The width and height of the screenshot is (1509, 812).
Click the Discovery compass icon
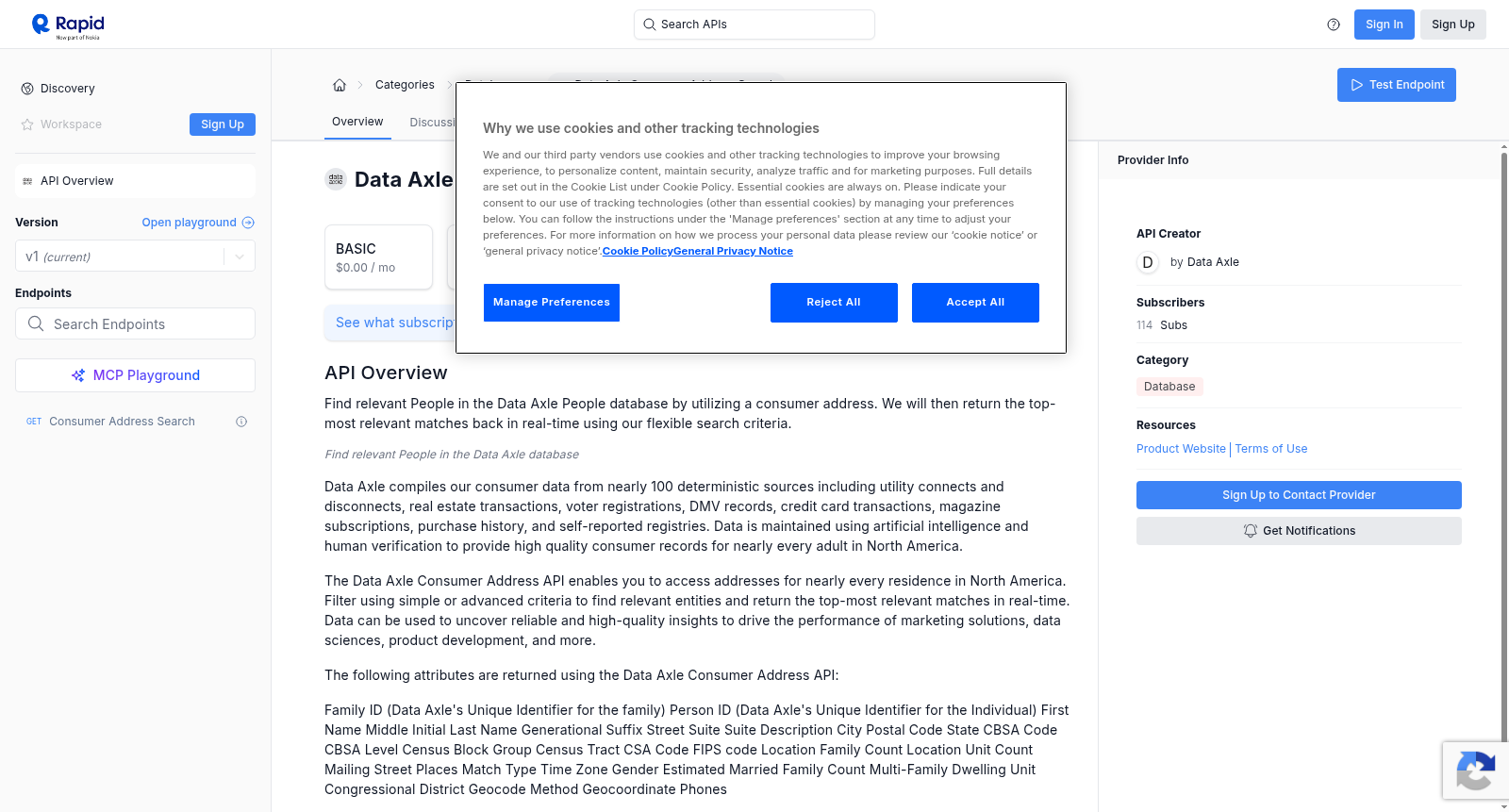click(27, 89)
